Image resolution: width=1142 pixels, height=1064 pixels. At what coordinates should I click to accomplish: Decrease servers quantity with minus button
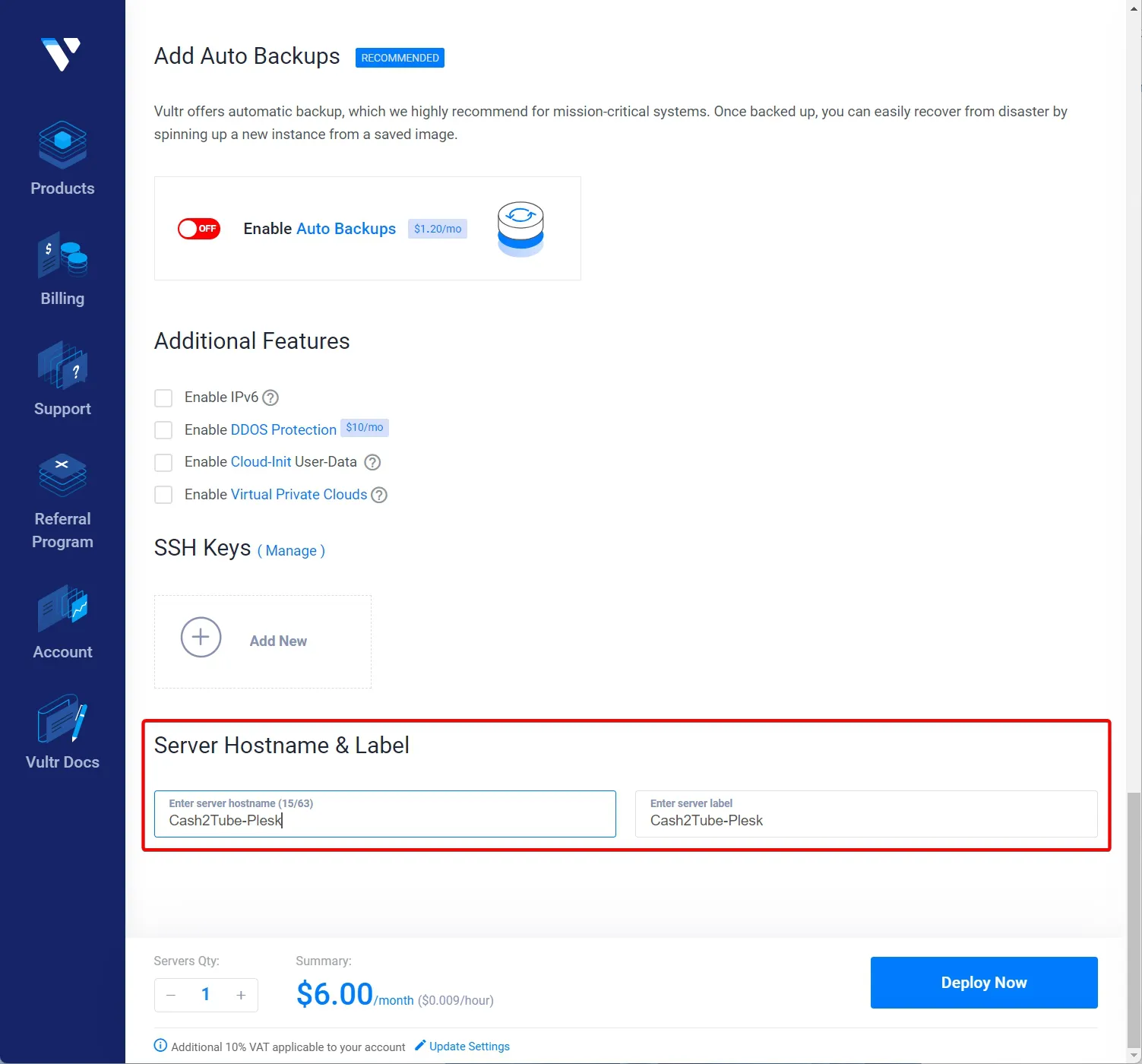(171, 995)
